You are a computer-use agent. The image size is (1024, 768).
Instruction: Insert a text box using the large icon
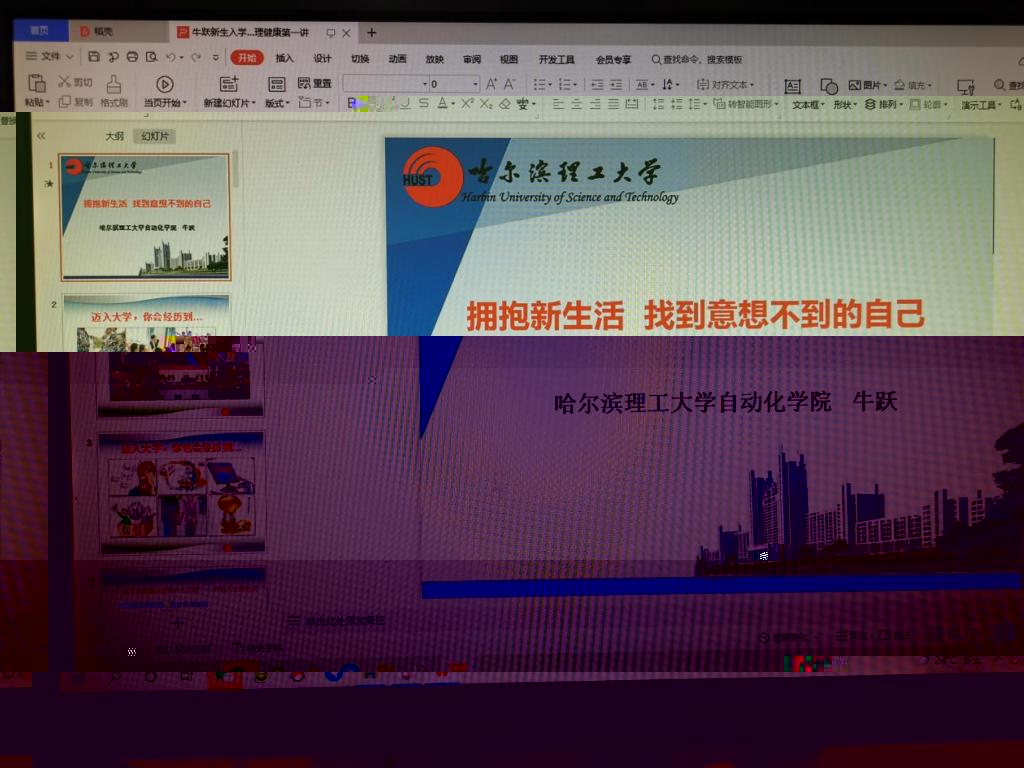coord(792,86)
